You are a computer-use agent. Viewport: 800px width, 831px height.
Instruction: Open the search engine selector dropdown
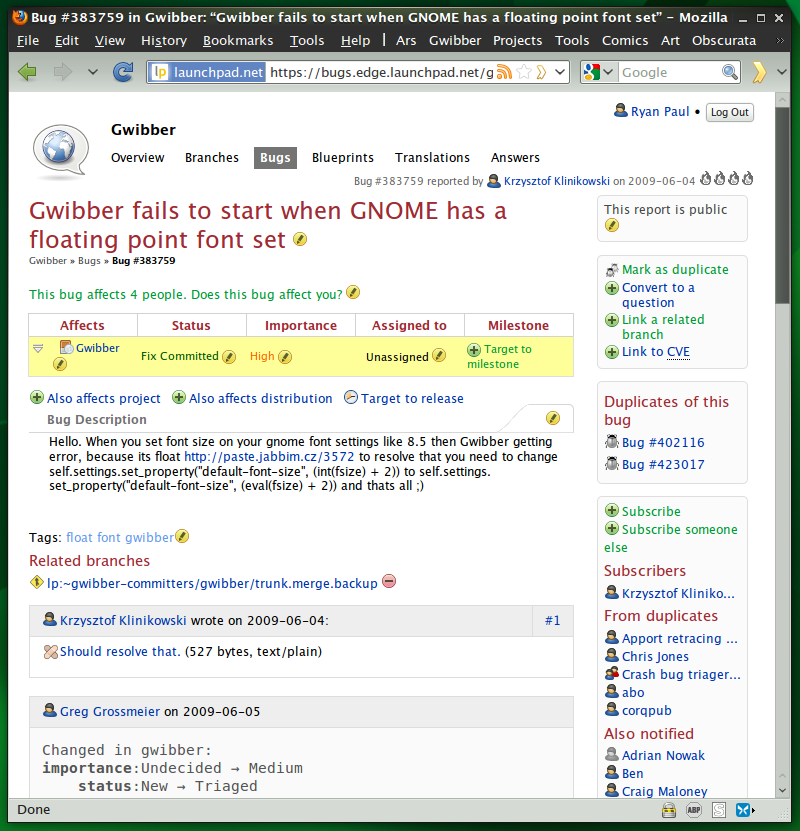[608, 72]
